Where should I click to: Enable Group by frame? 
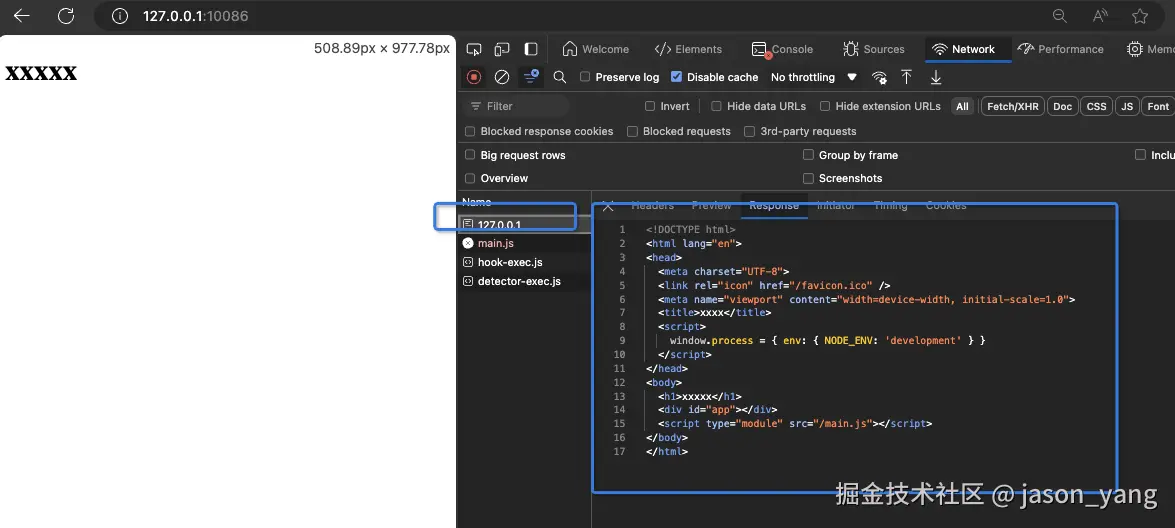coord(809,155)
